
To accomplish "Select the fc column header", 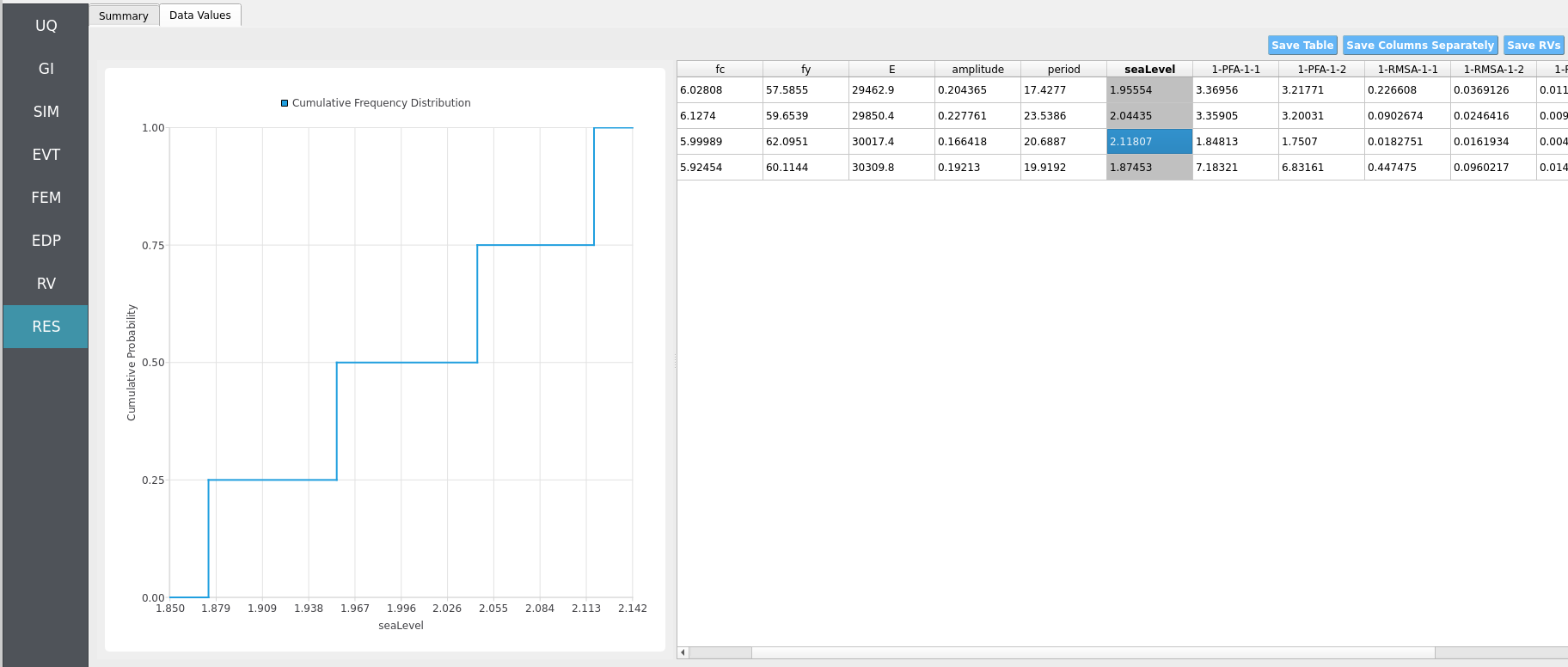I will click(720, 69).
